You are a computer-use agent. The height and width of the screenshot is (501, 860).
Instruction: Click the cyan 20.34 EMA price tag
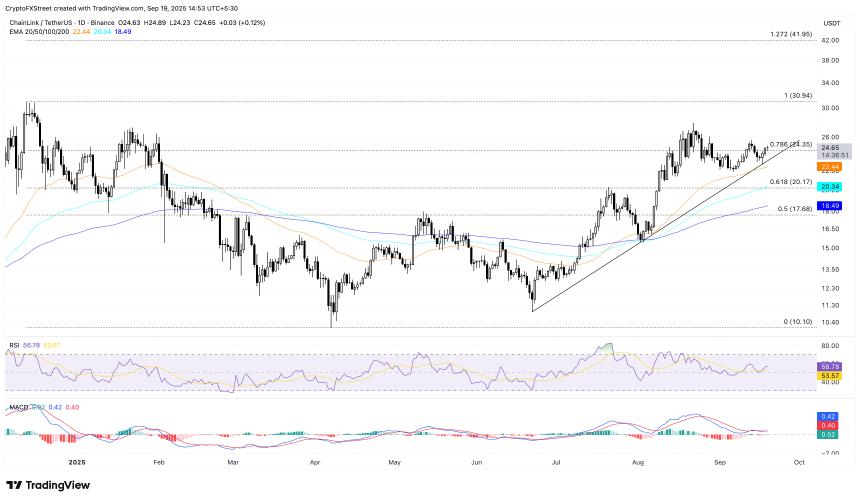[829, 187]
